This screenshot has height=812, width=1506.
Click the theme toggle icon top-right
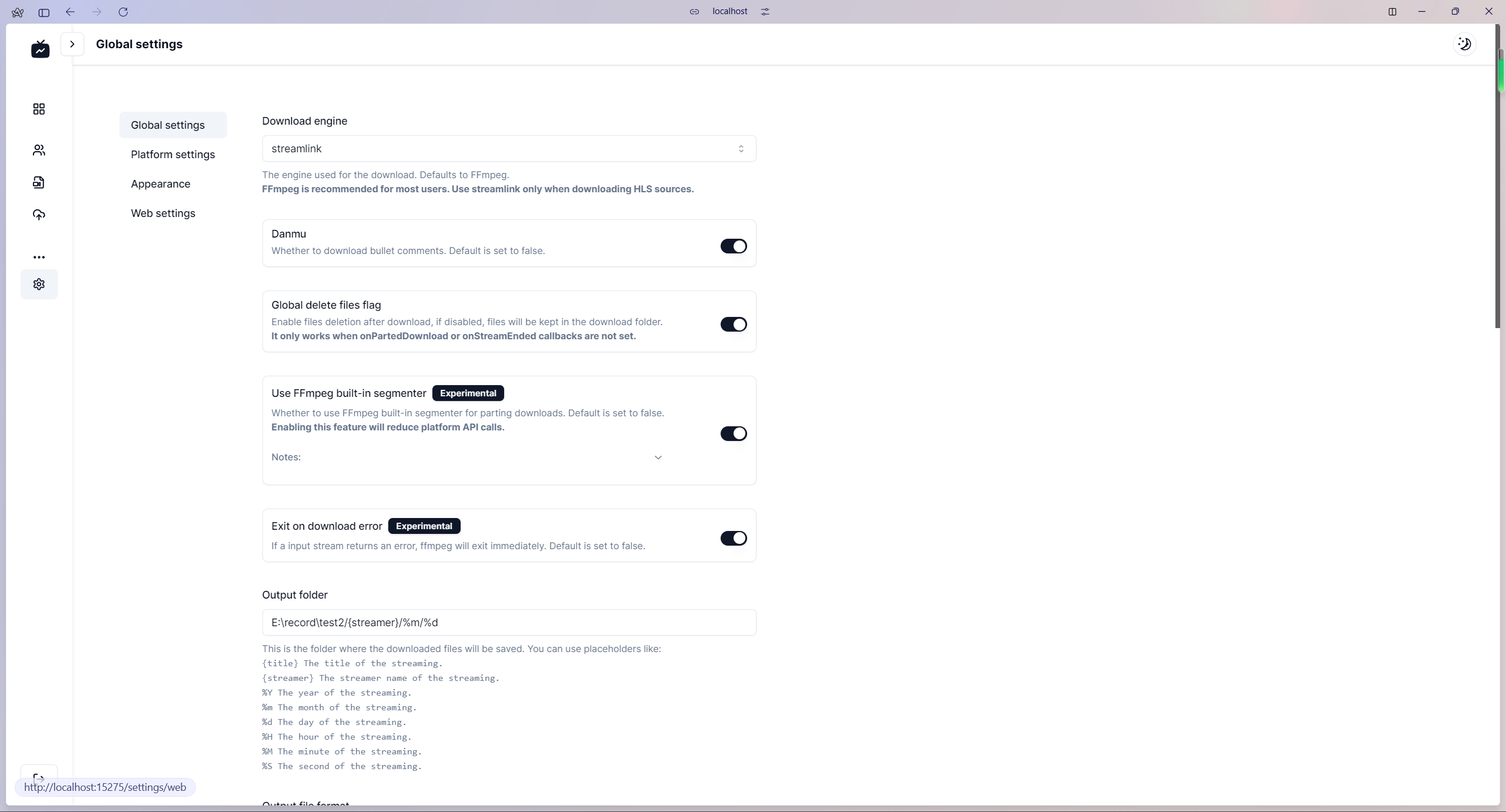click(1464, 44)
